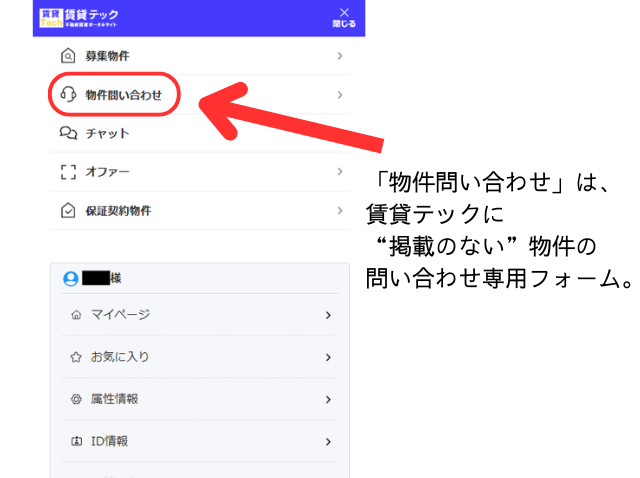The image size is (640, 478).
Task: Click the gear icon beside 属性情報
Action: point(76,399)
